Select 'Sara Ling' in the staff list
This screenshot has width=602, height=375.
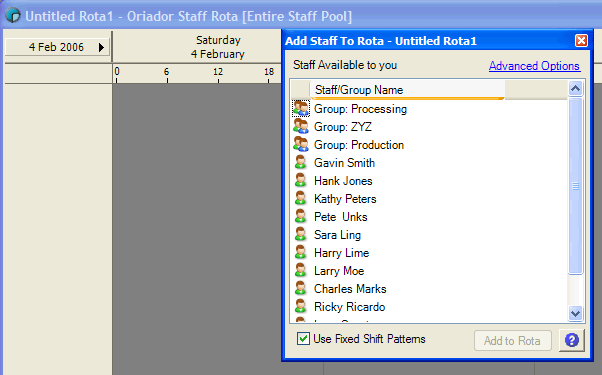click(x=337, y=235)
